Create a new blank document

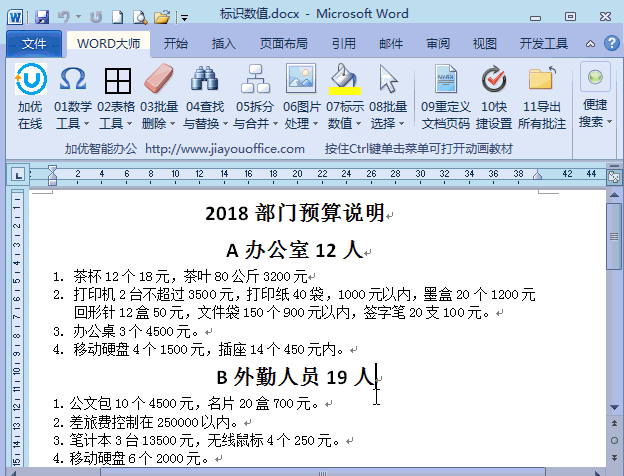[117, 17]
